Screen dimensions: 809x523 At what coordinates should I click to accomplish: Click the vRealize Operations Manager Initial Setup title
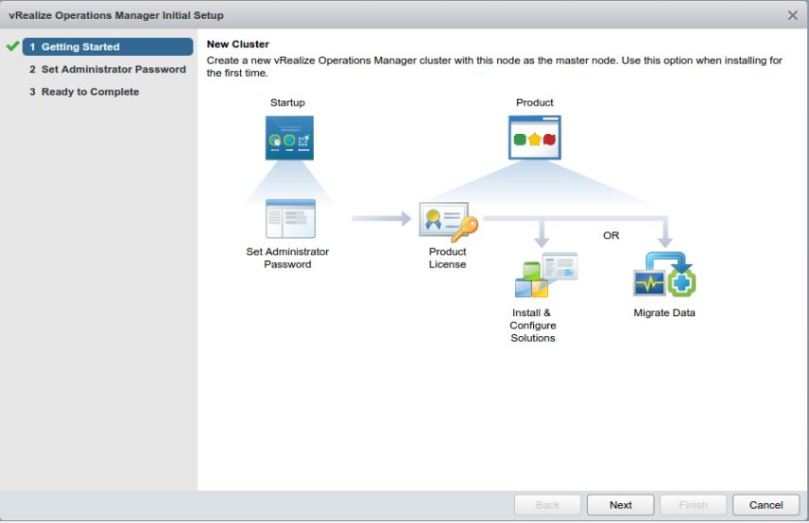116,15
